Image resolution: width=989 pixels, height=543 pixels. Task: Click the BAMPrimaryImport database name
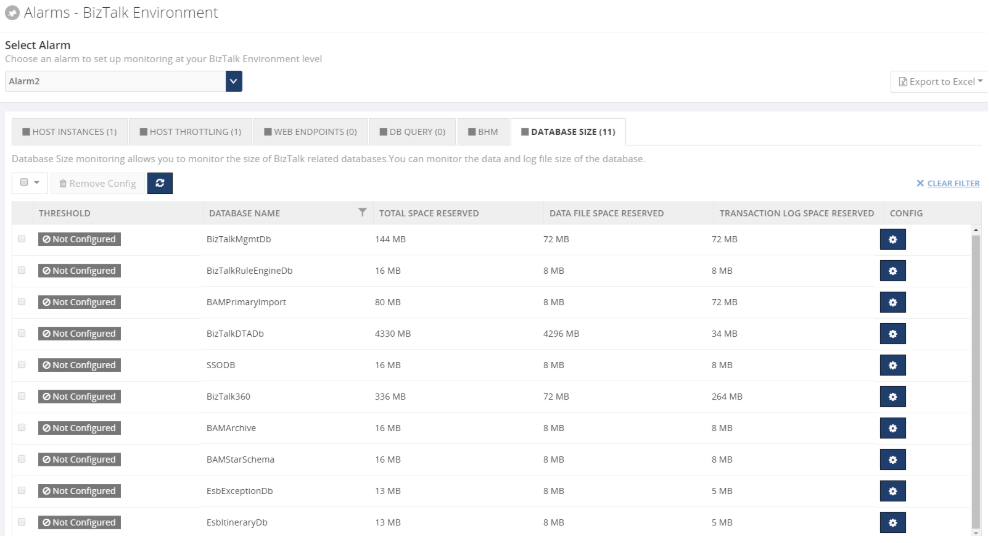[246, 302]
